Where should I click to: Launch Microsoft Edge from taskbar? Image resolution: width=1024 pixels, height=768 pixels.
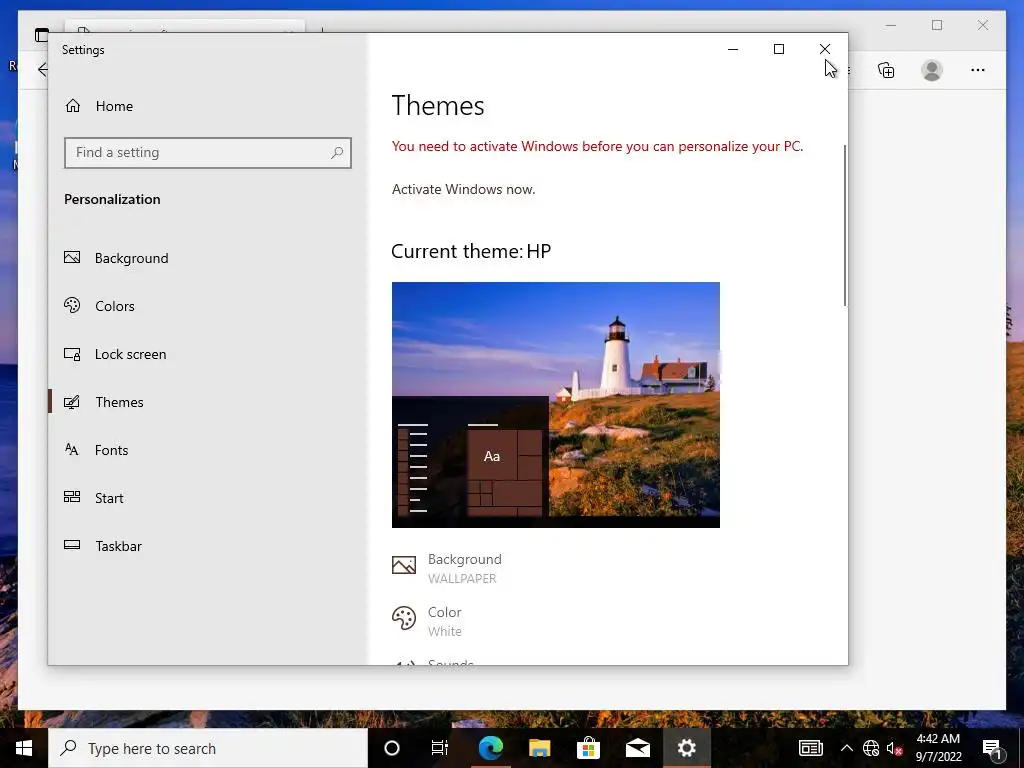490,748
